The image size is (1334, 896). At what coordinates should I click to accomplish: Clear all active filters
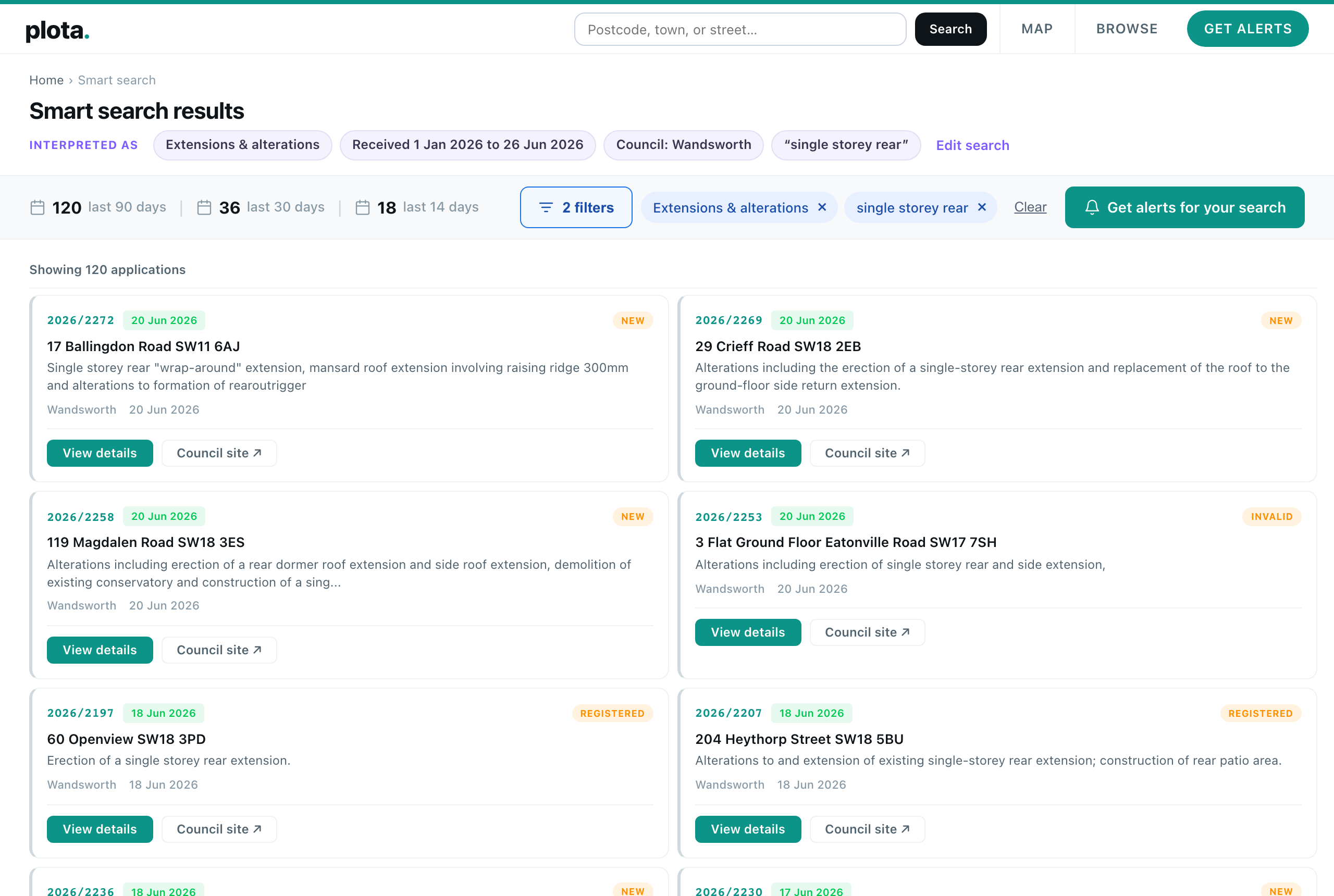[x=1030, y=207]
